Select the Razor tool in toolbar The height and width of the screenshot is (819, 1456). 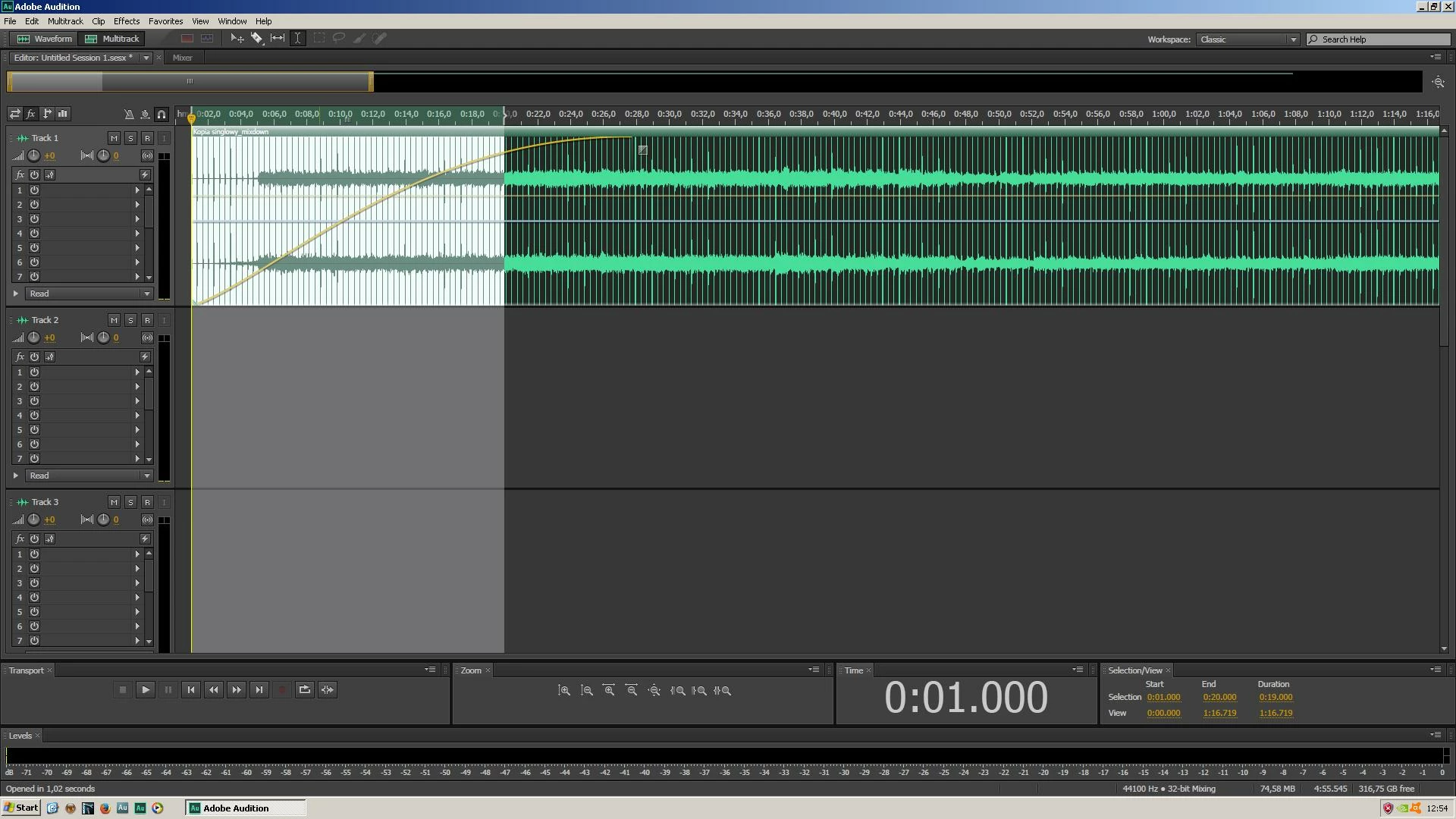(x=257, y=39)
